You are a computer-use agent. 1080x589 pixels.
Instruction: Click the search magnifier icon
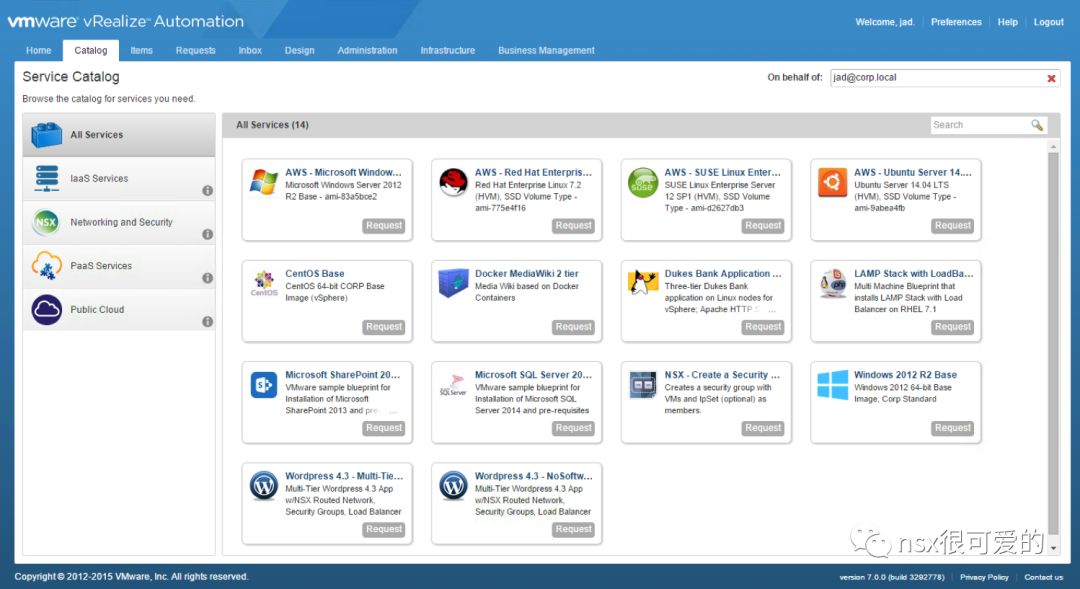coord(1037,125)
